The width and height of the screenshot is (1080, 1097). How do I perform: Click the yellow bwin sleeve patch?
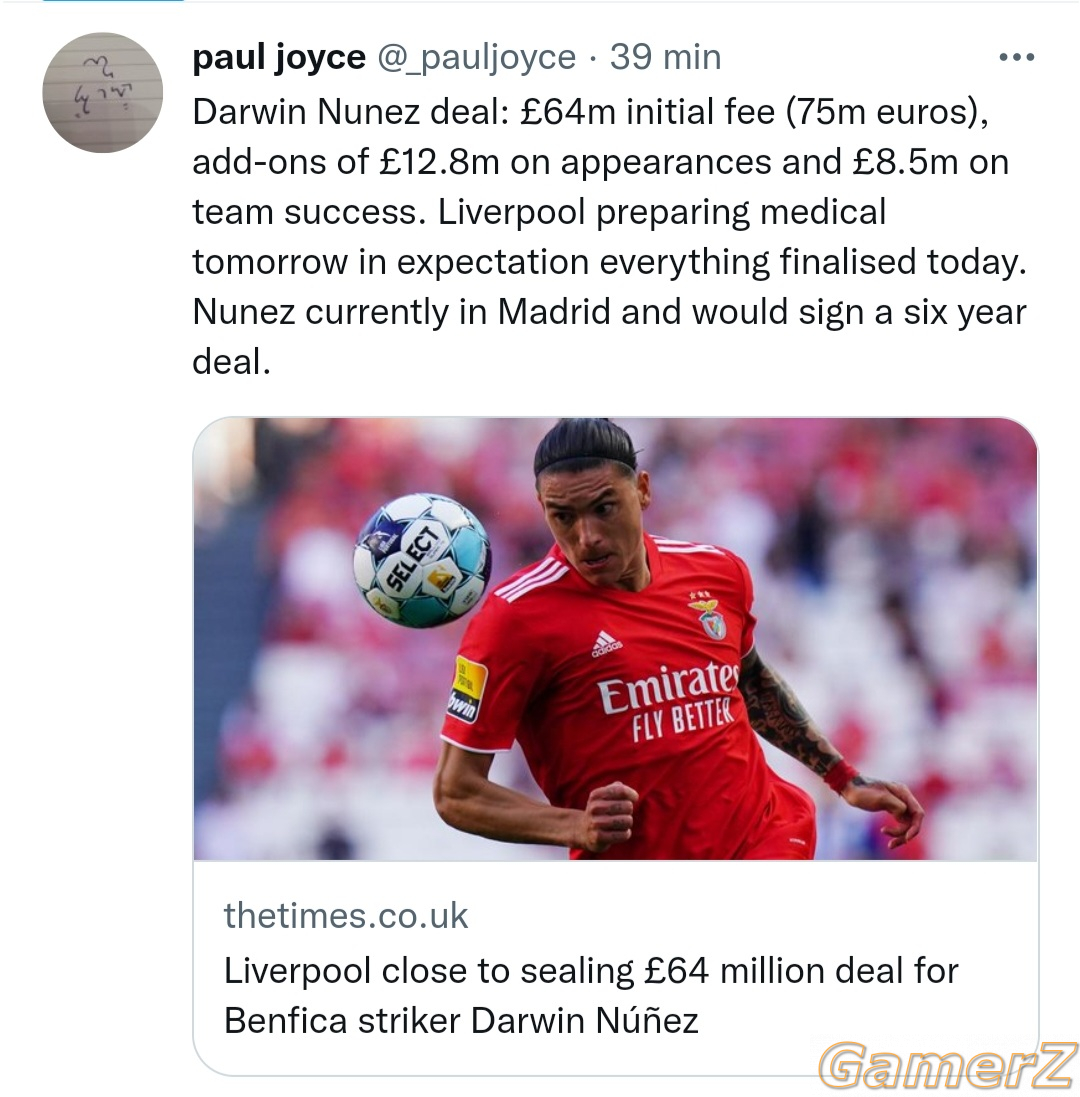pyautogui.click(x=467, y=689)
